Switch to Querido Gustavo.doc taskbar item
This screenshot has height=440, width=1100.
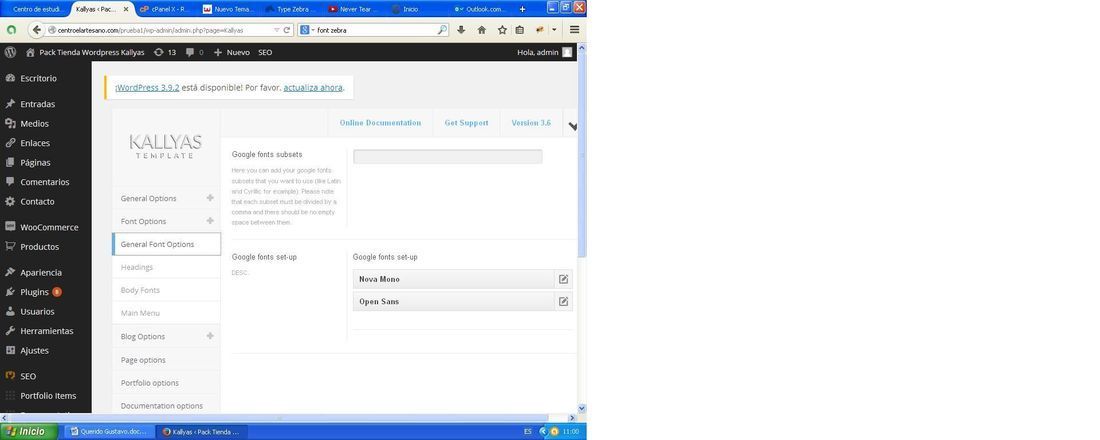[109, 432]
